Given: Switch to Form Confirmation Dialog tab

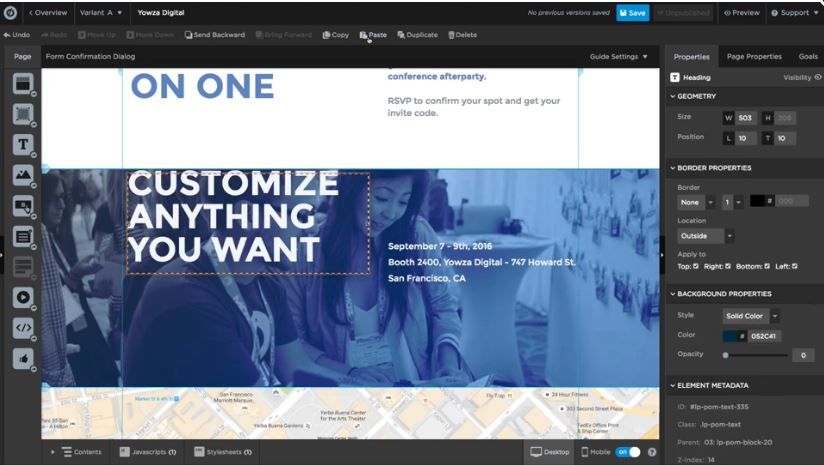Looking at the screenshot, I should tap(90, 56).
